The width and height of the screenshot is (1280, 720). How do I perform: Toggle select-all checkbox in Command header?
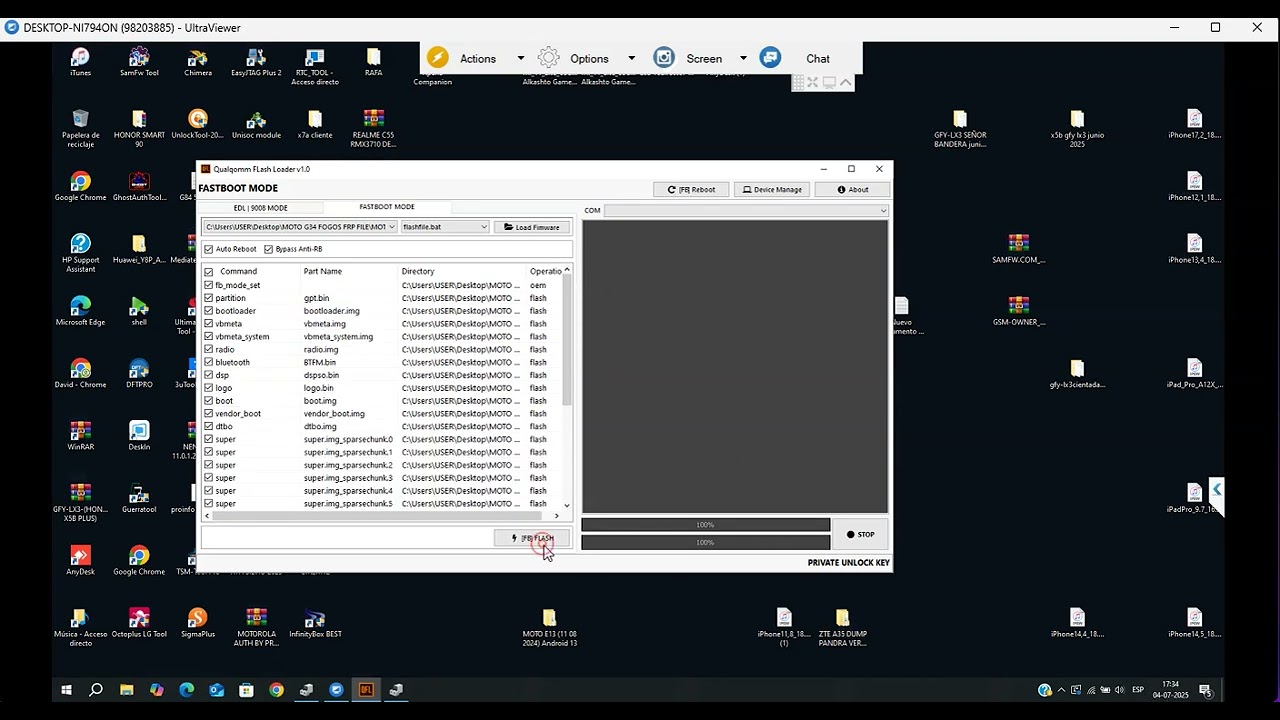click(209, 272)
